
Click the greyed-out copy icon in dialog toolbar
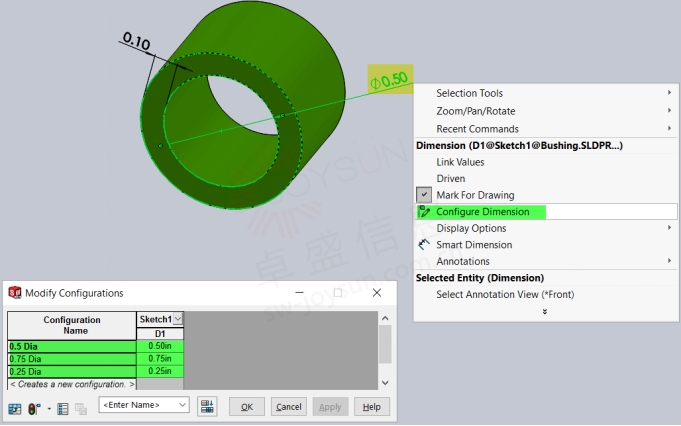[80, 408]
